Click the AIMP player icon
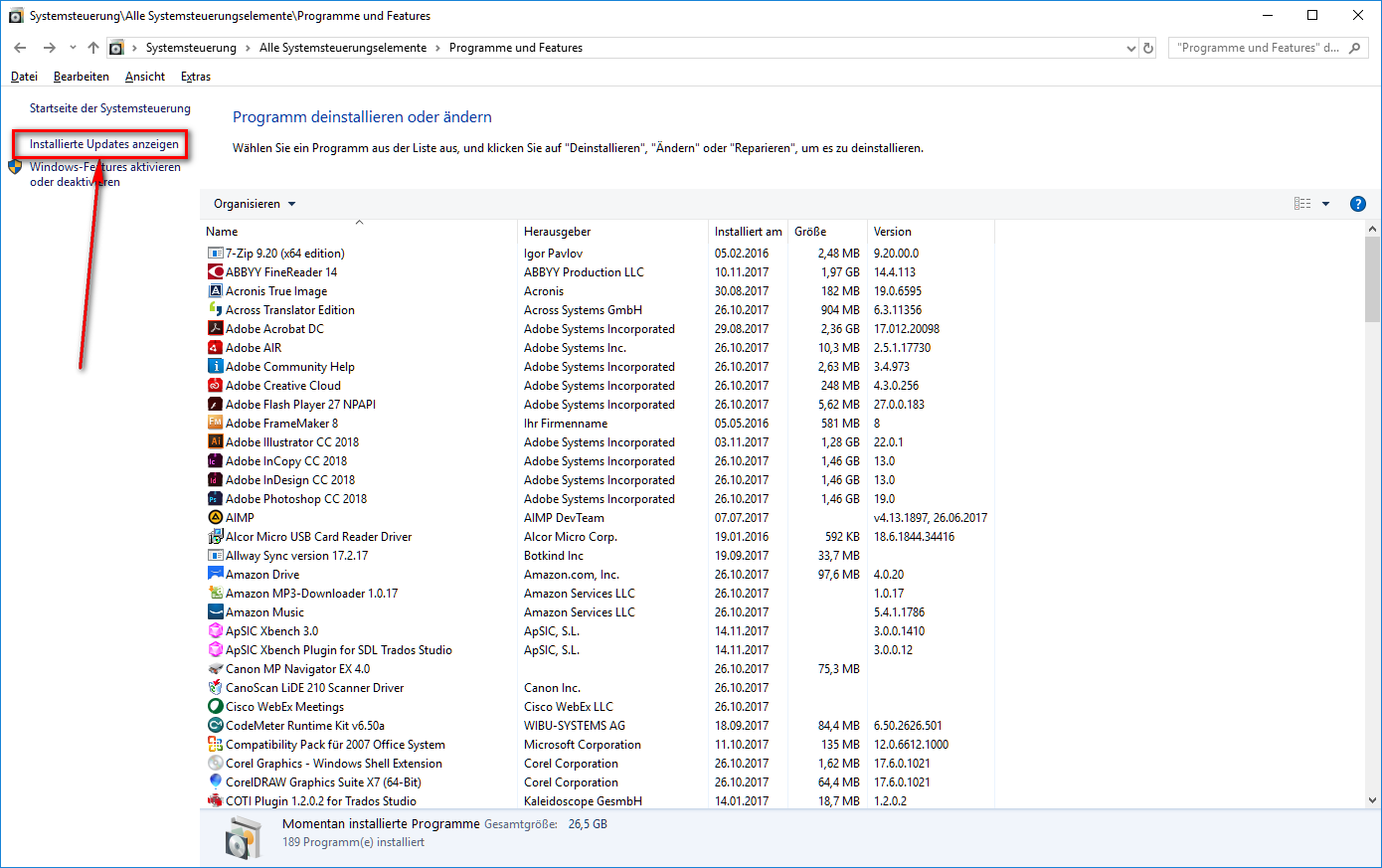This screenshot has width=1382, height=868. click(x=215, y=517)
